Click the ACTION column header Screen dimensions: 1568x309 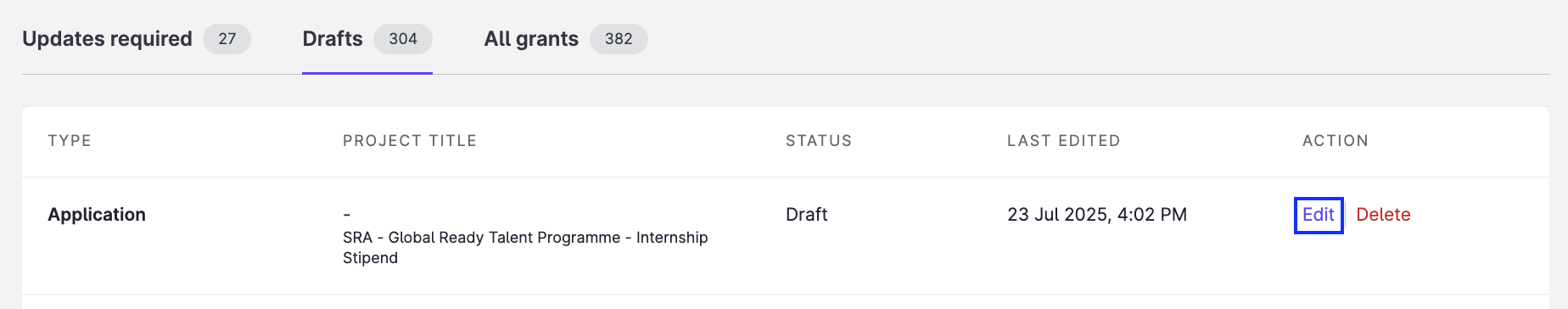1336,141
